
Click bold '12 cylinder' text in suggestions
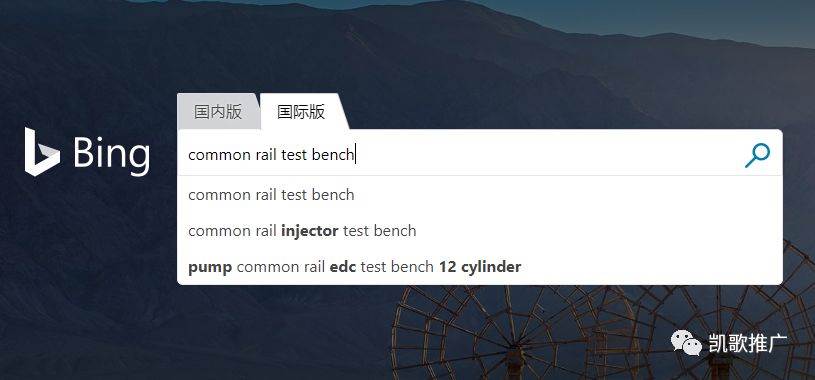coord(480,267)
